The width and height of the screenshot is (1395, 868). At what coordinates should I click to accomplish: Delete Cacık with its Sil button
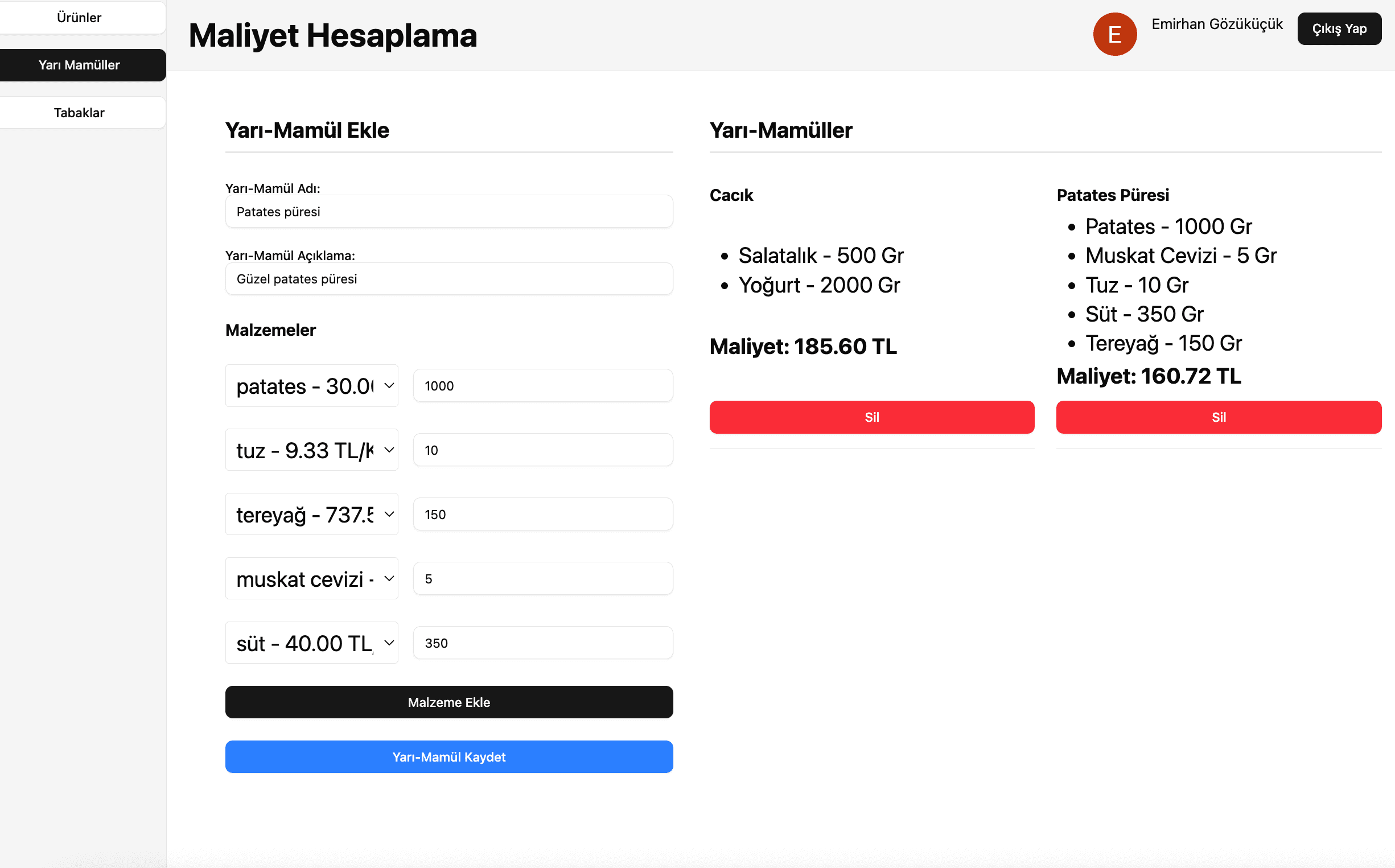(x=871, y=417)
